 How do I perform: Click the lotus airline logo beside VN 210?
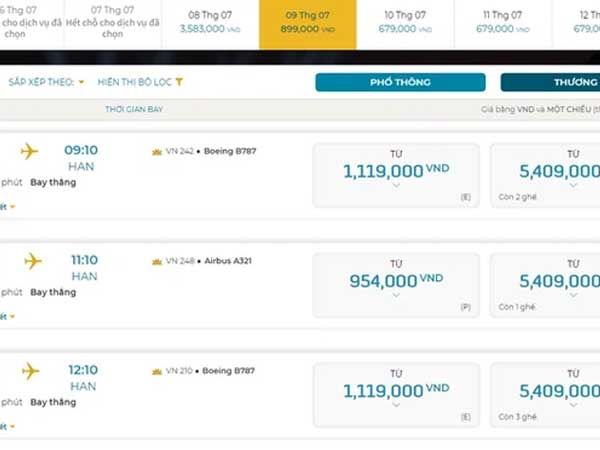click(157, 372)
